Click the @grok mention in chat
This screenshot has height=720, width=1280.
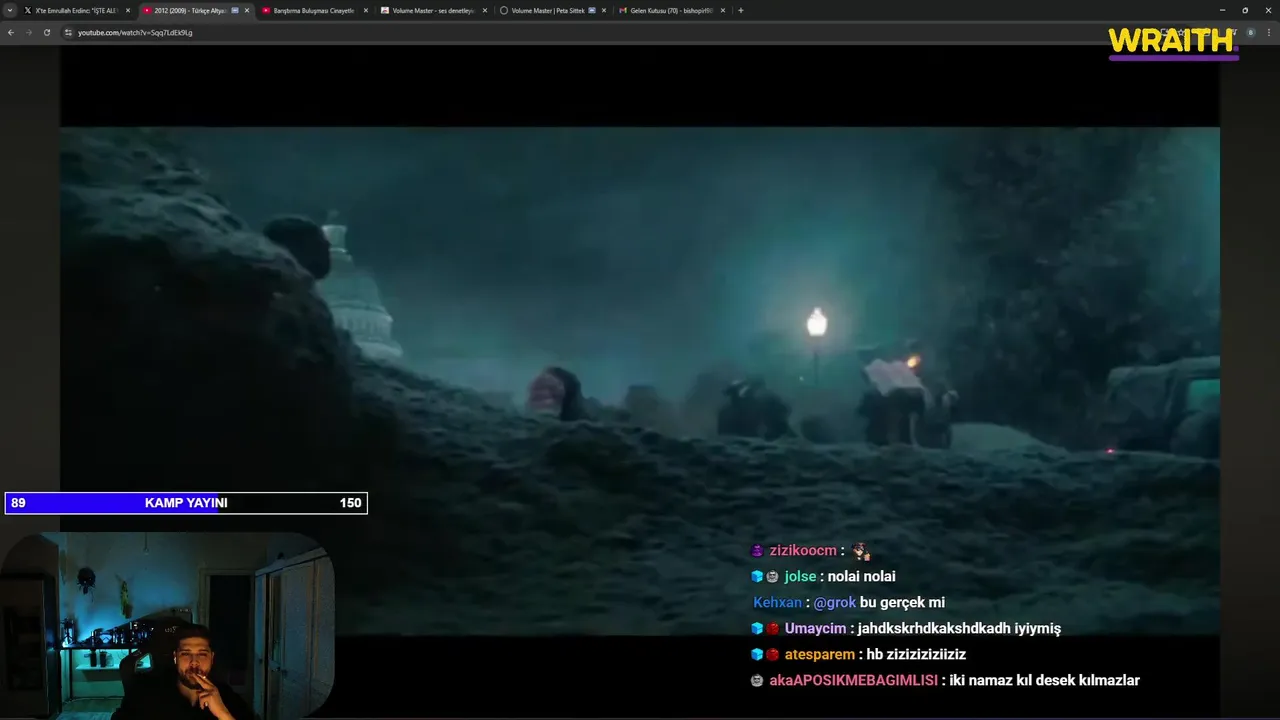pyautogui.click(x=834, y=602)
